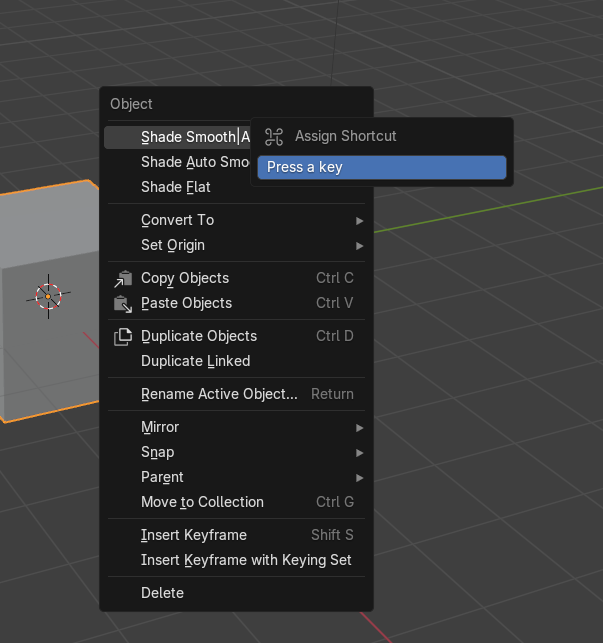Click the 'Object' menu title text
The width and height of the screenshot is (603, 643).
131,105
